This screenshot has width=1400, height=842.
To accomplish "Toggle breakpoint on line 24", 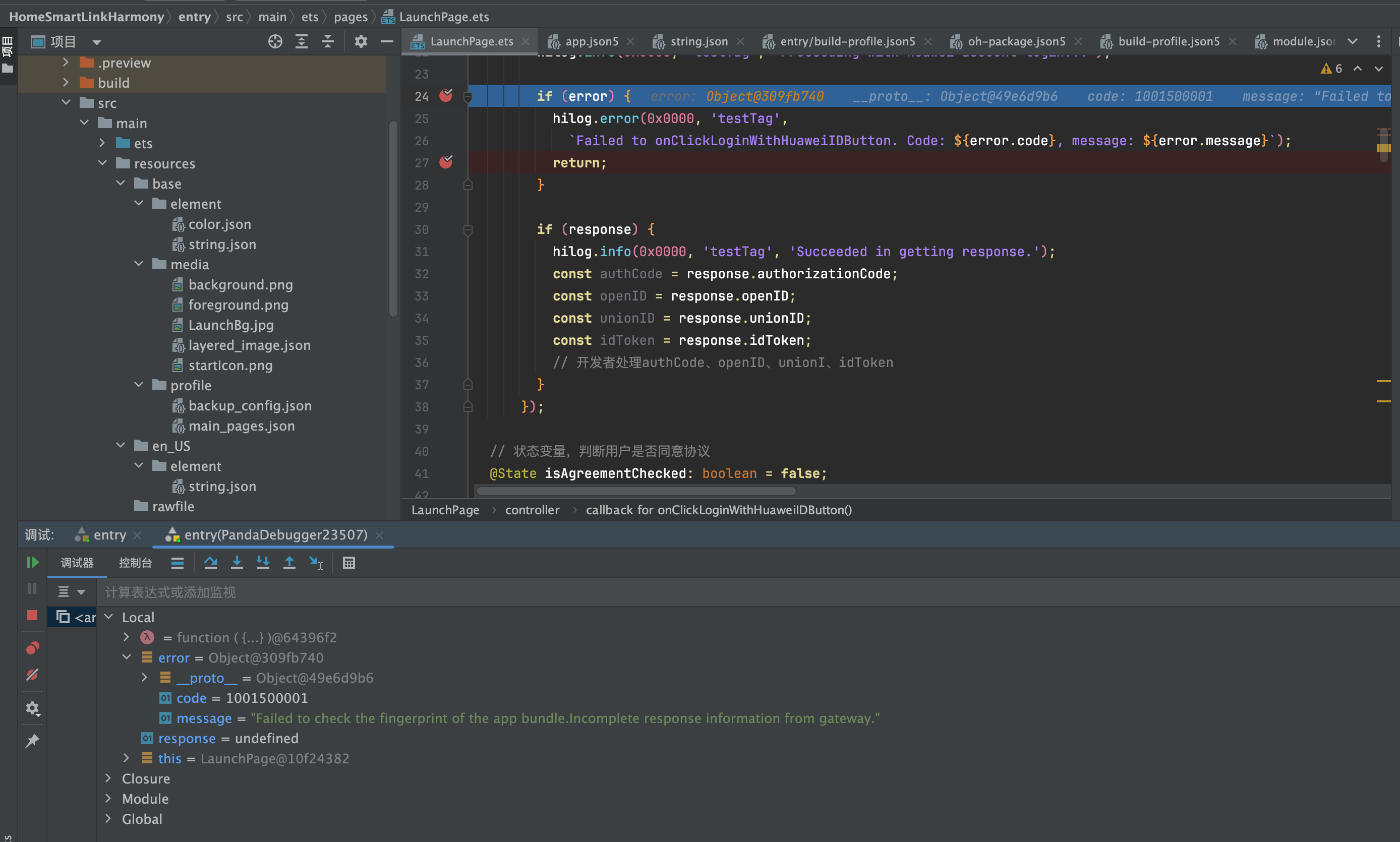I will (x=446, y=96).
